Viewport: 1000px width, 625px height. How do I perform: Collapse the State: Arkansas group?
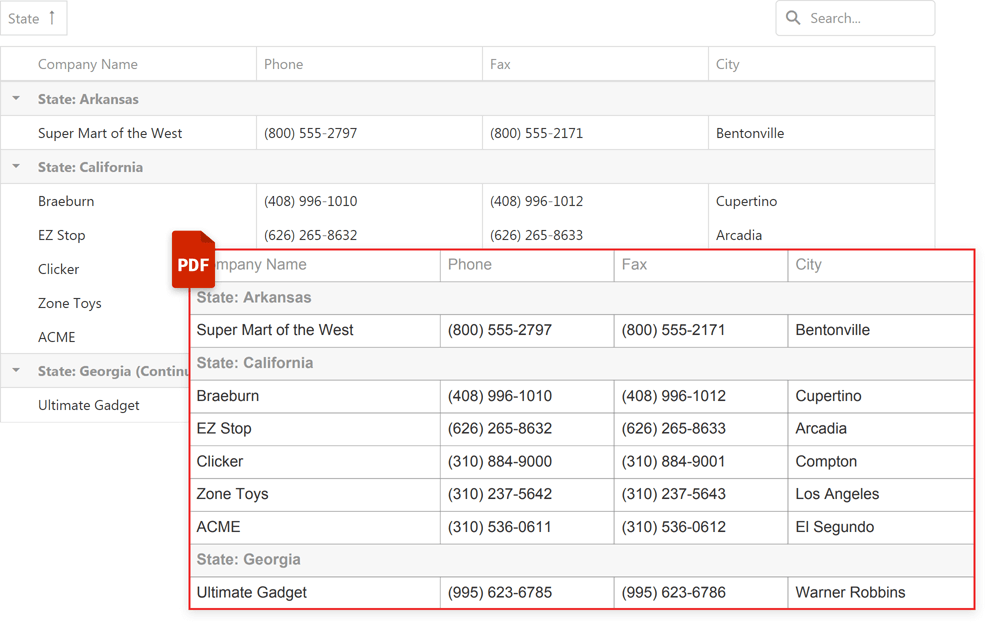click(x=14, y=98)
